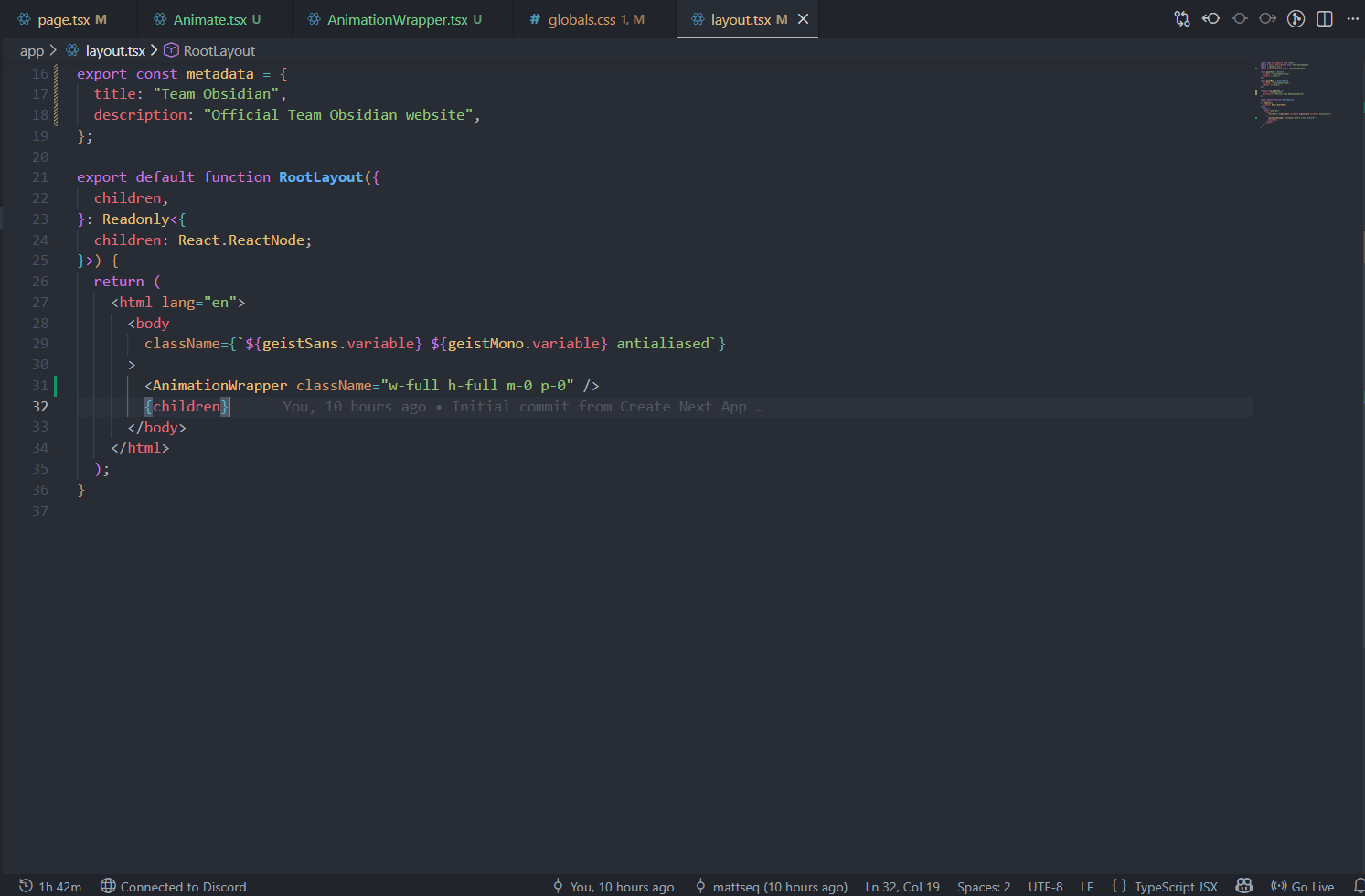Click the Open Changes compare icon

tap(1182, 19)
